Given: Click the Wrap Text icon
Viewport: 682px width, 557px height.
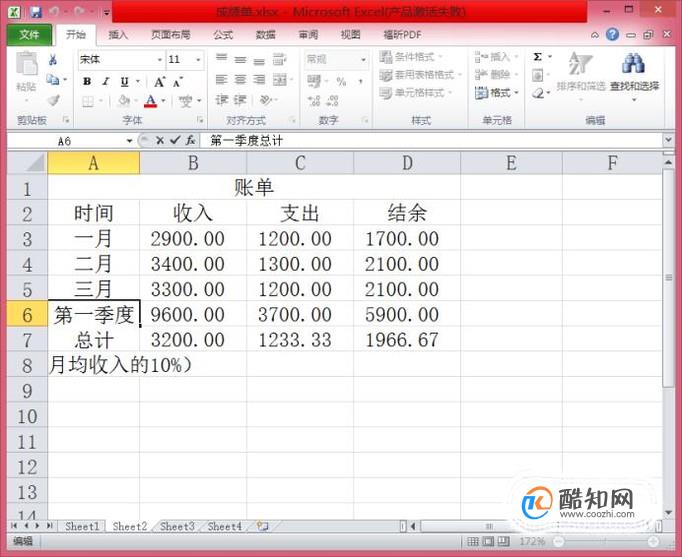Looking at the screenshot, I should pyautogui.click(x=279, y=59).
